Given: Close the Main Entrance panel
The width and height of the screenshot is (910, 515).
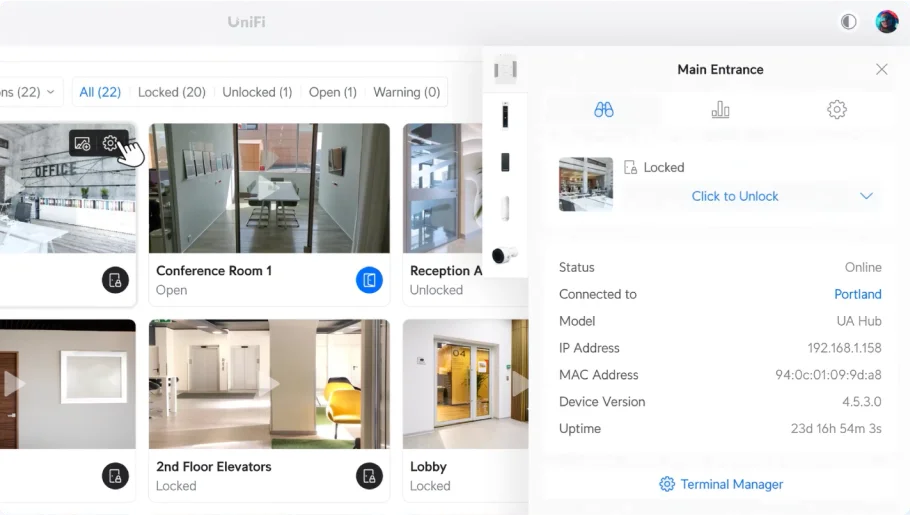Looking at the screenshot, I should 882,70.
